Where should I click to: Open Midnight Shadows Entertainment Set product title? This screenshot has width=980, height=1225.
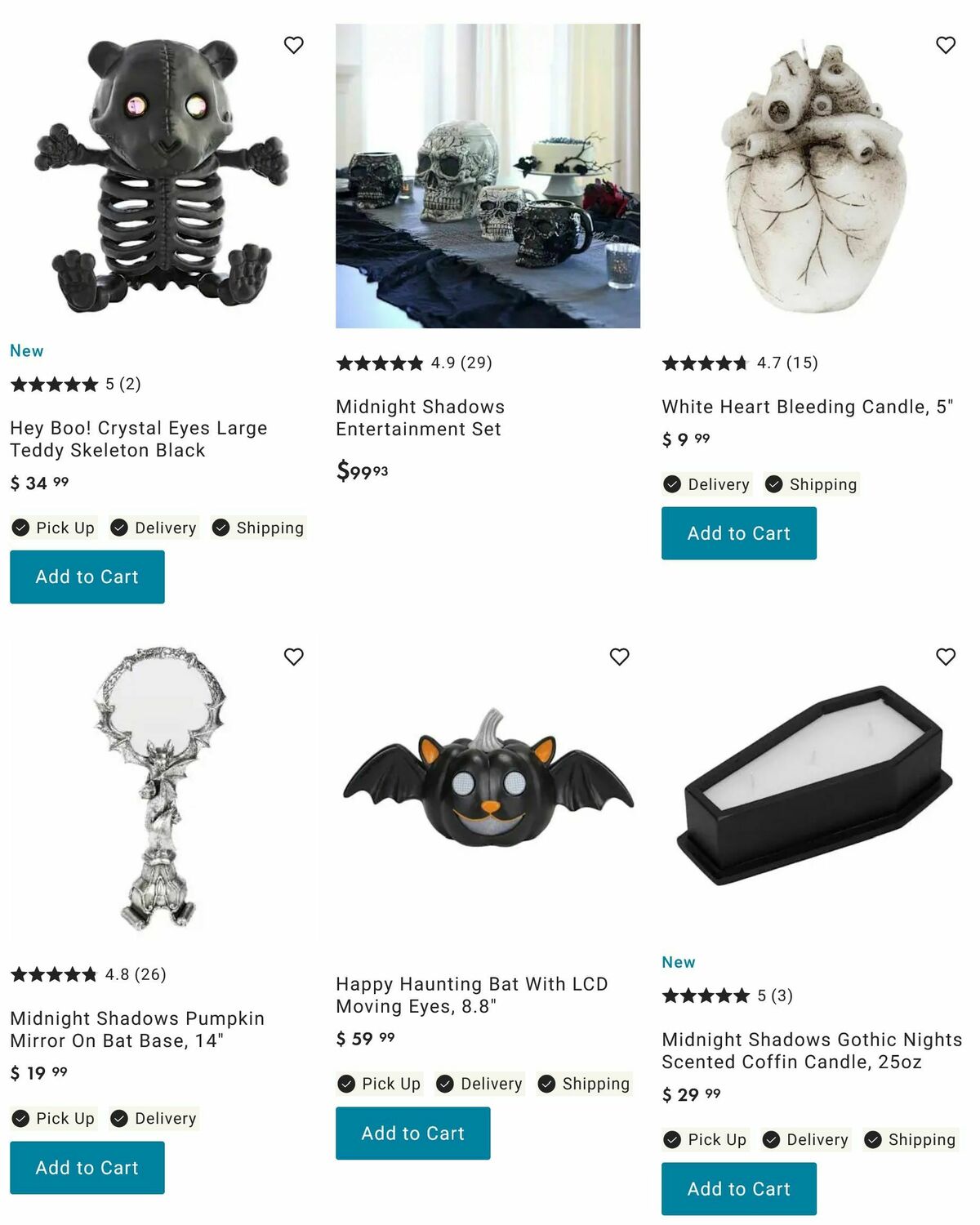[421, 418]
